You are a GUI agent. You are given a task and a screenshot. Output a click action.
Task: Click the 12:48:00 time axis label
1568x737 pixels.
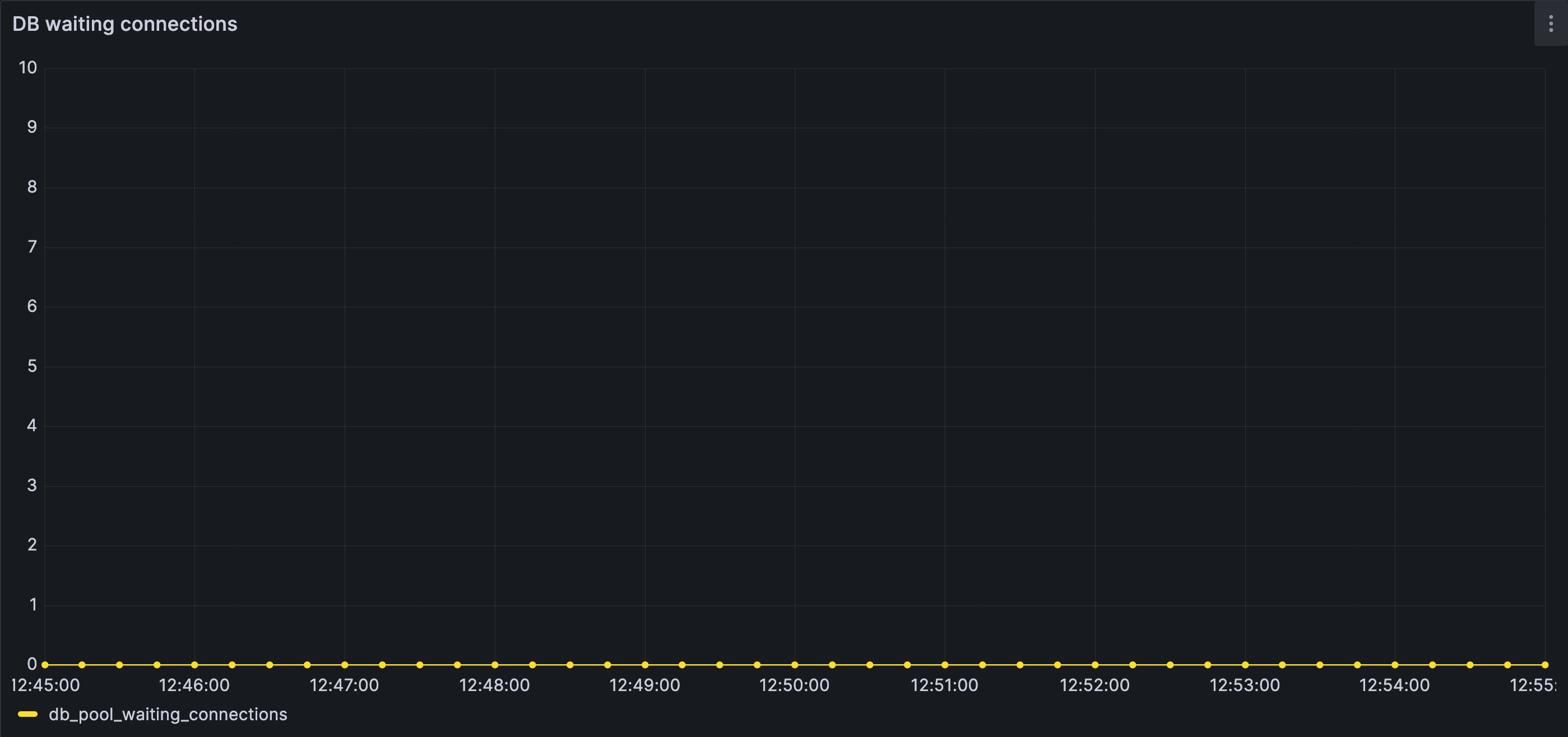pyautogui.click(x=494, y=685)
